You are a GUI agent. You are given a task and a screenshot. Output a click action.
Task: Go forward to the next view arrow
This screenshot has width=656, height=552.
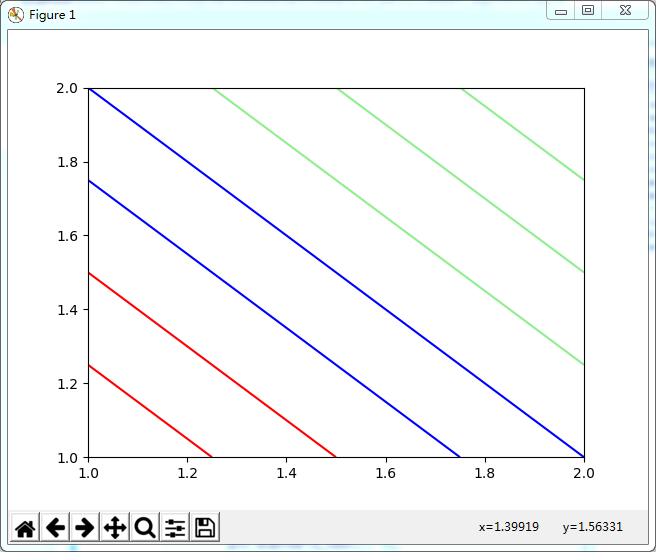85,527
